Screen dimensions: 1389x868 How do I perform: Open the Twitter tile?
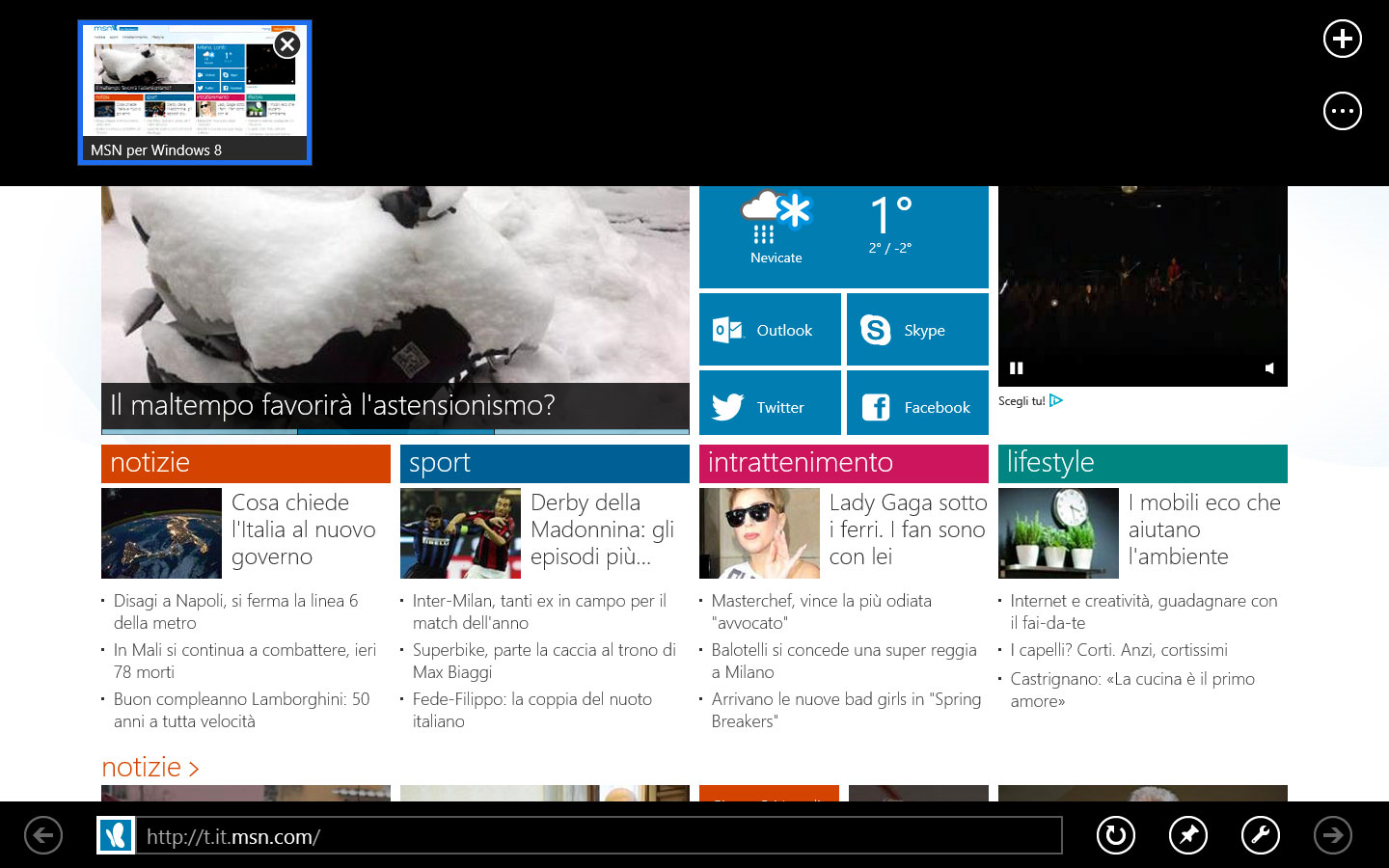point(770,403)
